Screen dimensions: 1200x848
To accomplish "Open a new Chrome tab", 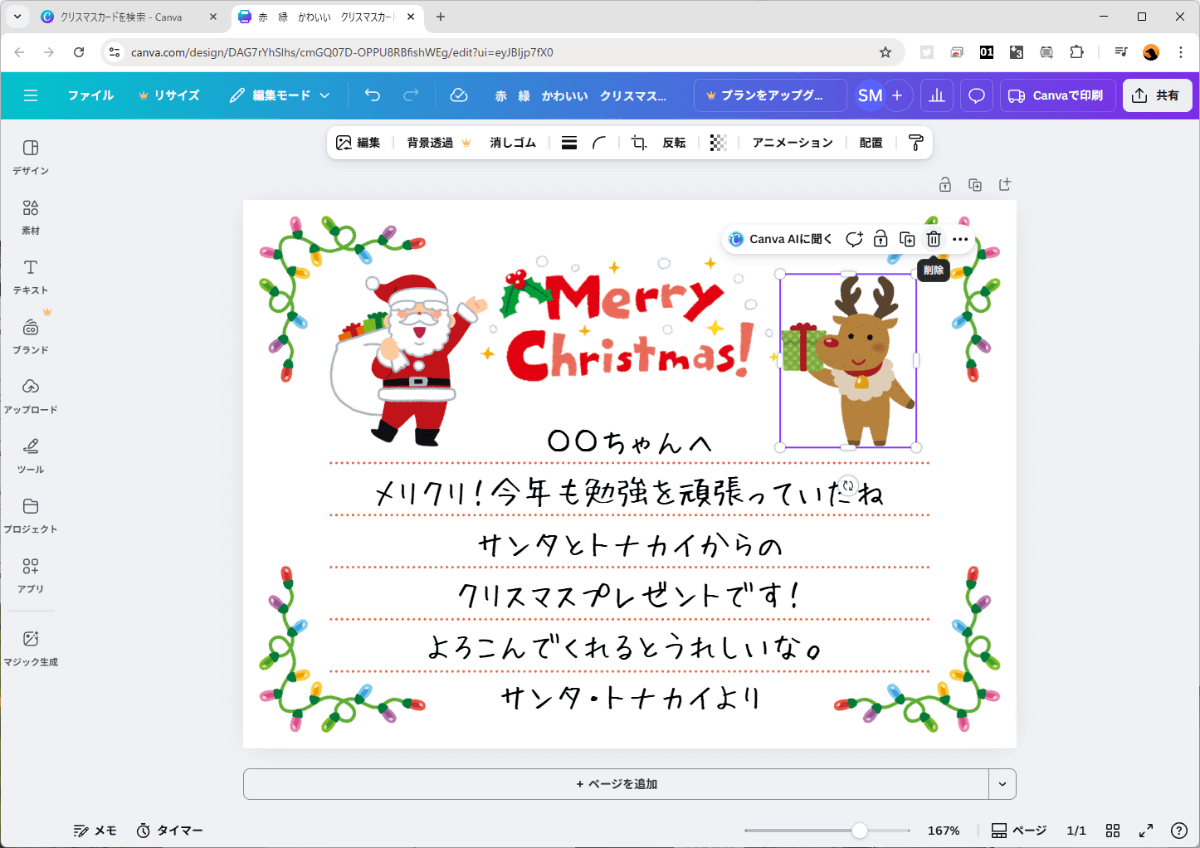I will coord(440,17).
